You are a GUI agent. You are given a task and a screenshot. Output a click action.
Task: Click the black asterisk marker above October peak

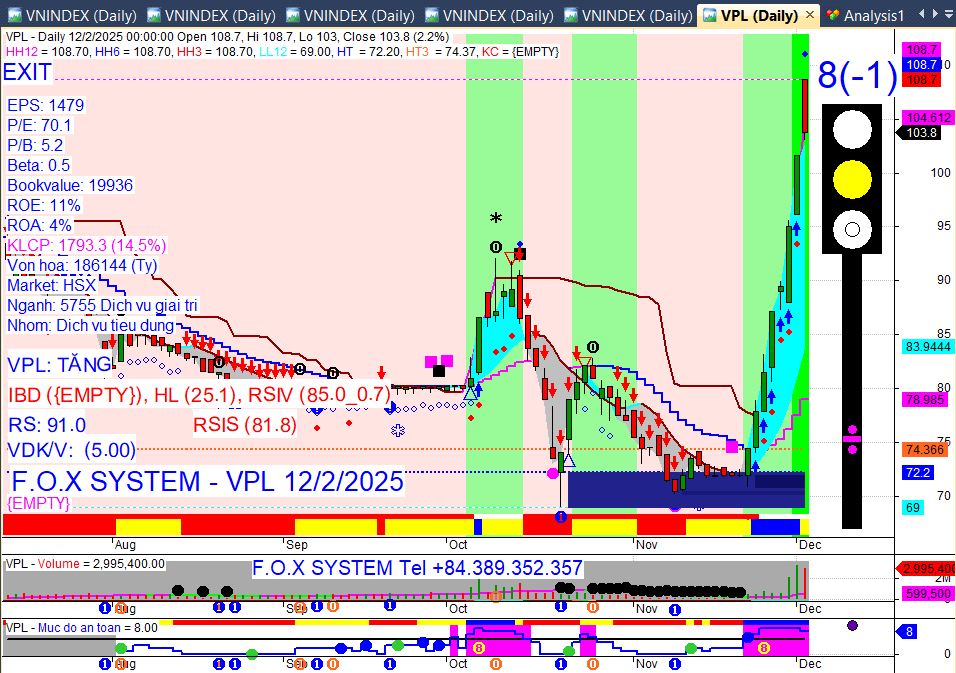[x=496, y=218]
